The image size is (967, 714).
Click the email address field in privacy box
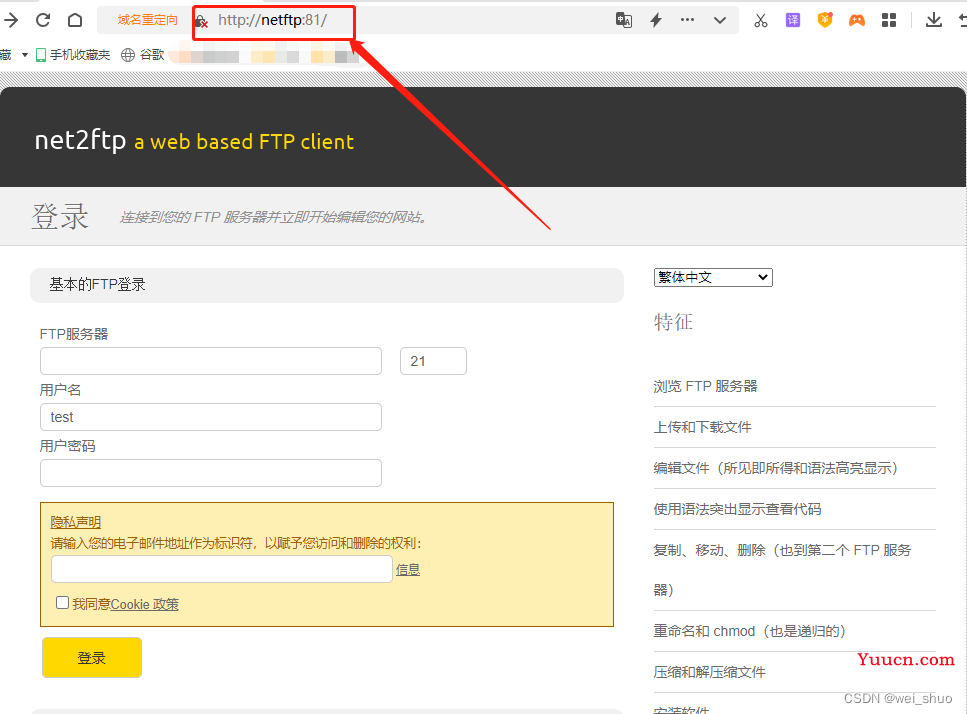[x=222, y=569]
